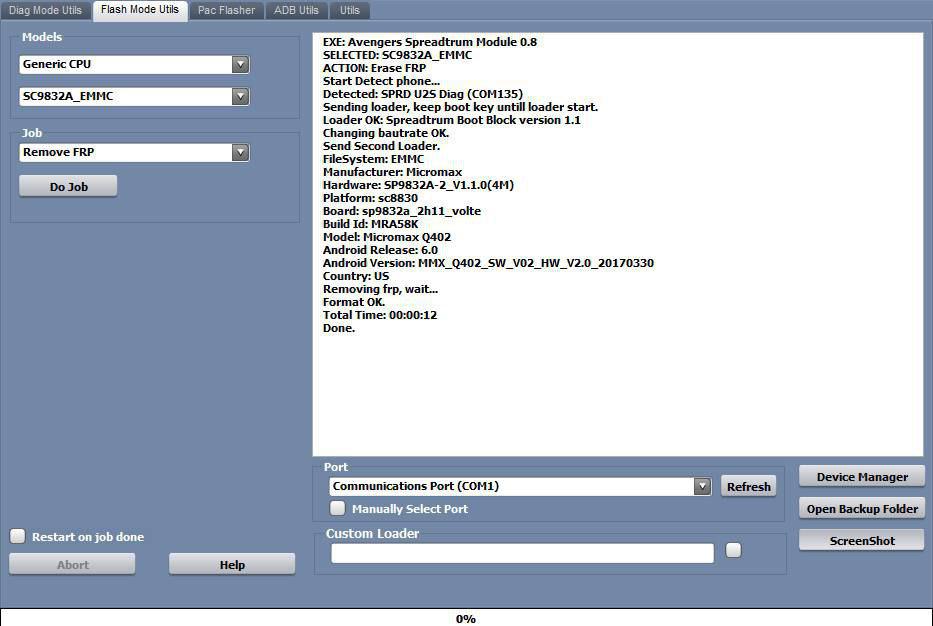This screenshot has width=933, height=626.
Task: Click Open Backup Folder button
Action: [862, 509]
